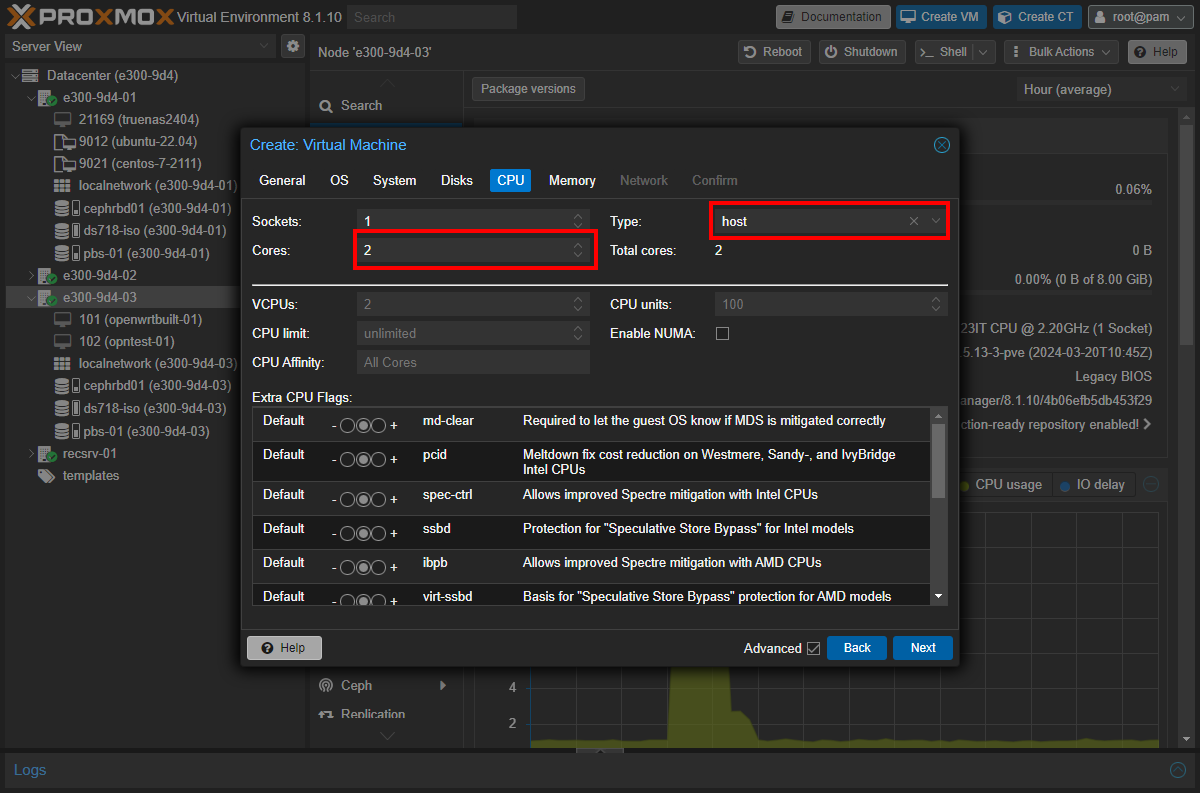The height and width of the screenshot is (793, 1200).
Task: Switch to the Disks tab
Action: click(x=457, y=180)
